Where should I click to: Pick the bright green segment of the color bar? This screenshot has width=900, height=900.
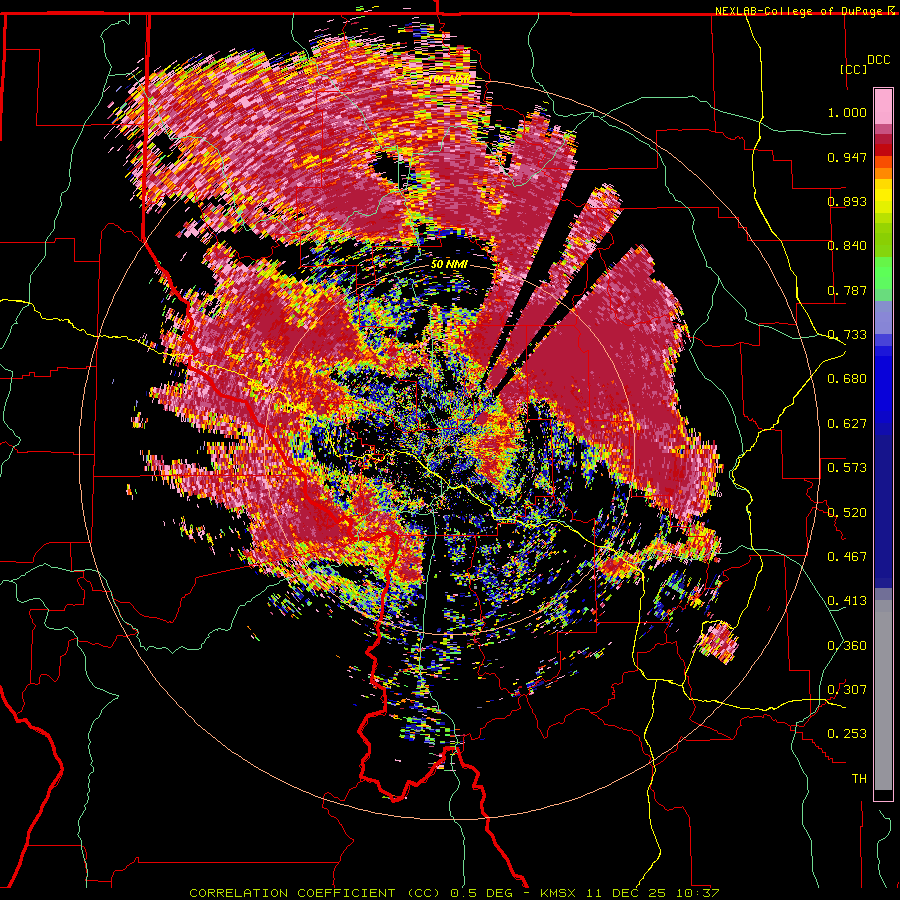click(x=883, y=273)
